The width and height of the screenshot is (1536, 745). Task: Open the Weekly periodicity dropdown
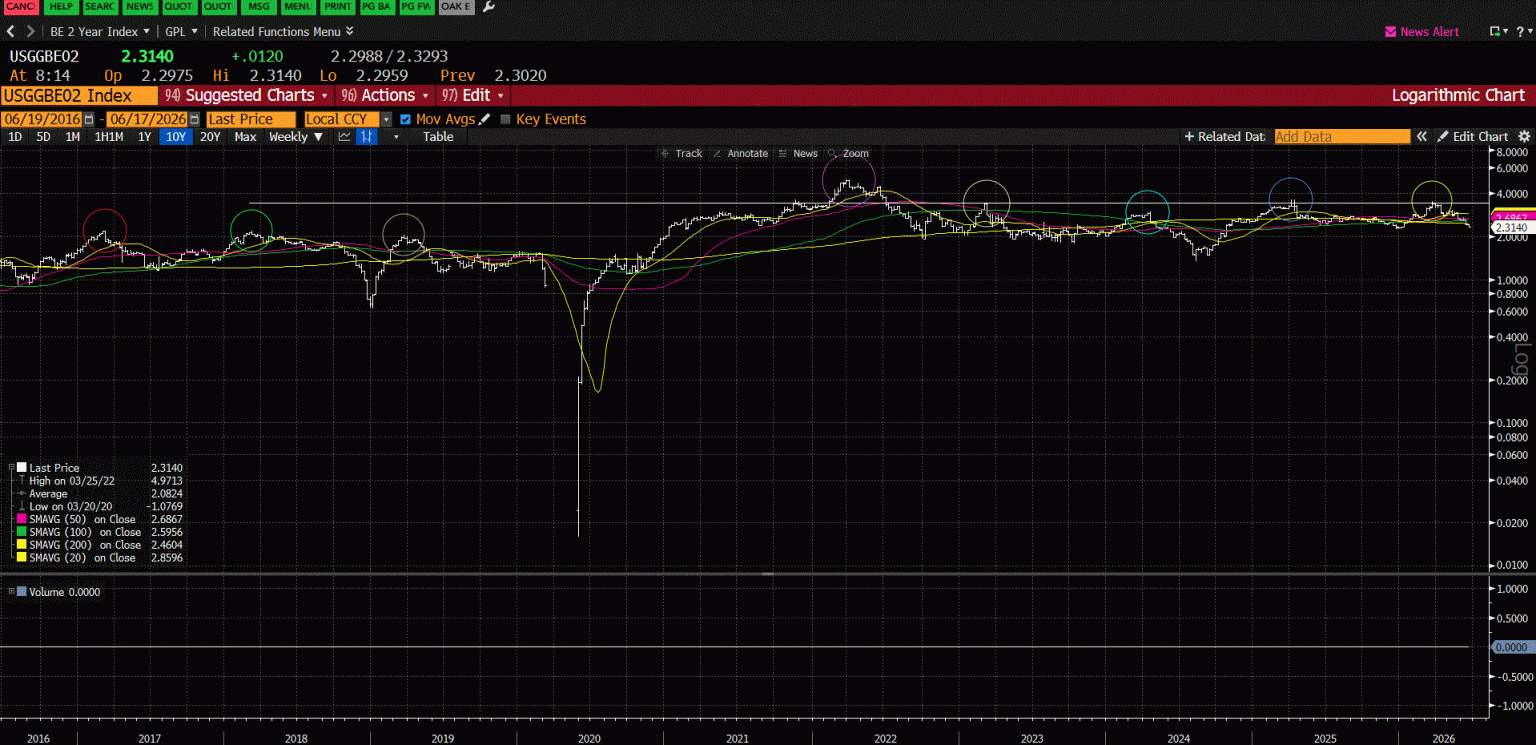pos(296,137)
